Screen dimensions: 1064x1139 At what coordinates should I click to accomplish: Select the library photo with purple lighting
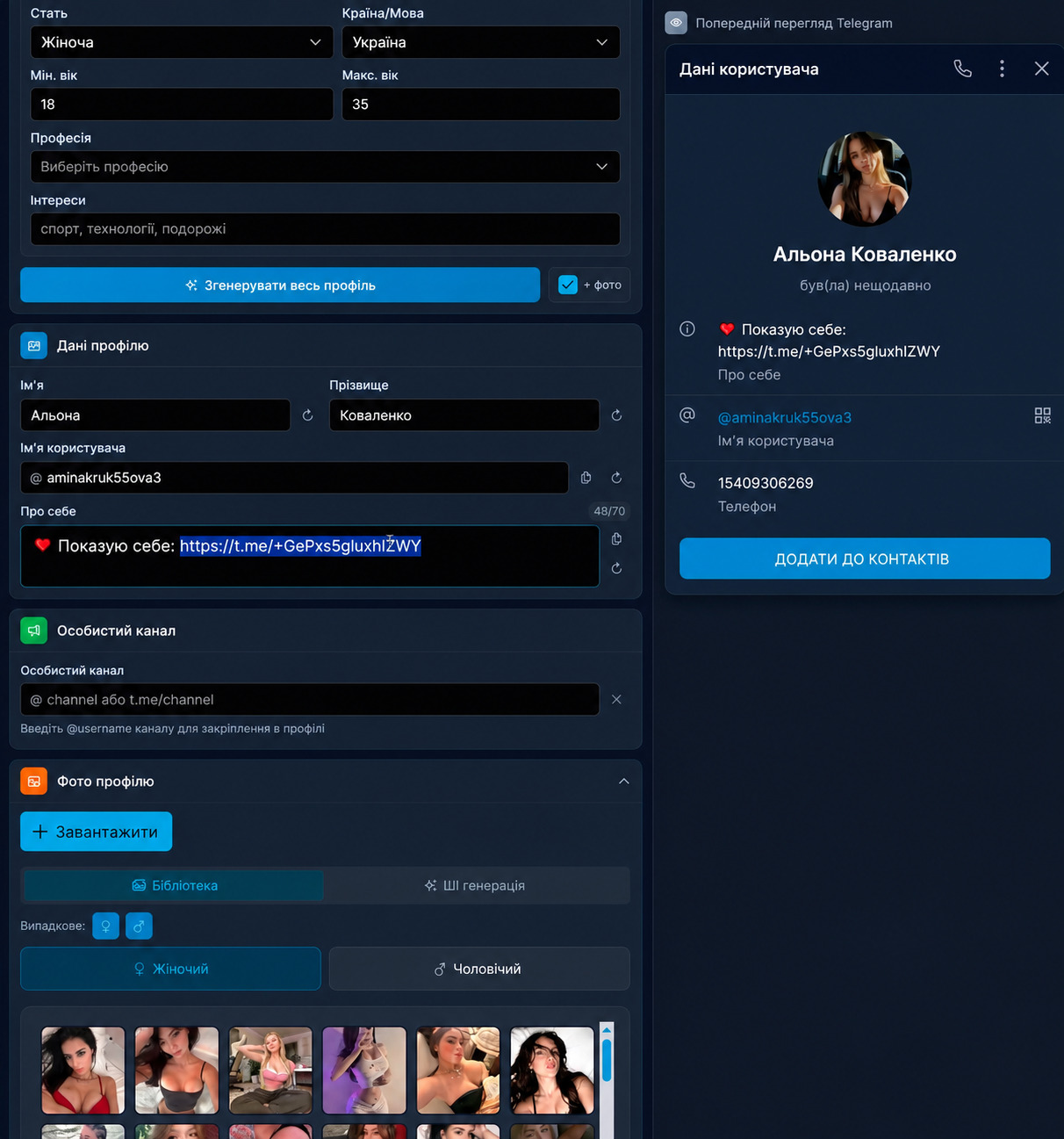(x=364, y=1071)
